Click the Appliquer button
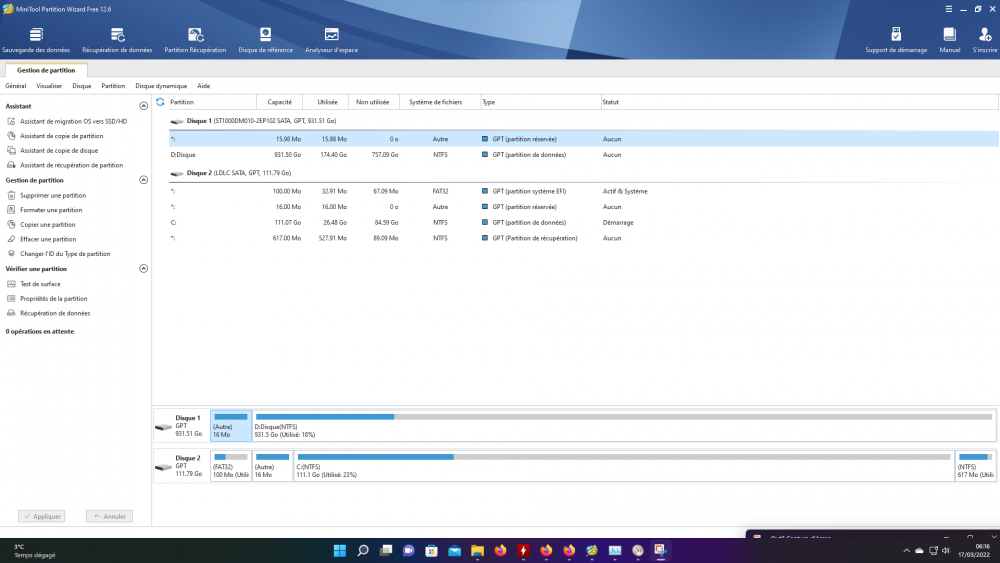The width and height of the screenshot is (1000, 563). pyautogui.click(x=42, y=516)
